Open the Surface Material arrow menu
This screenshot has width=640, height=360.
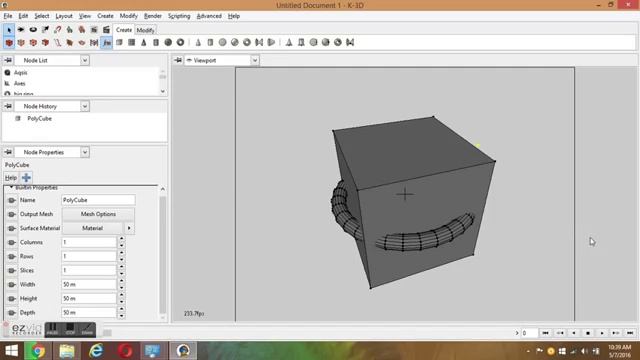[x=129, y=228]
